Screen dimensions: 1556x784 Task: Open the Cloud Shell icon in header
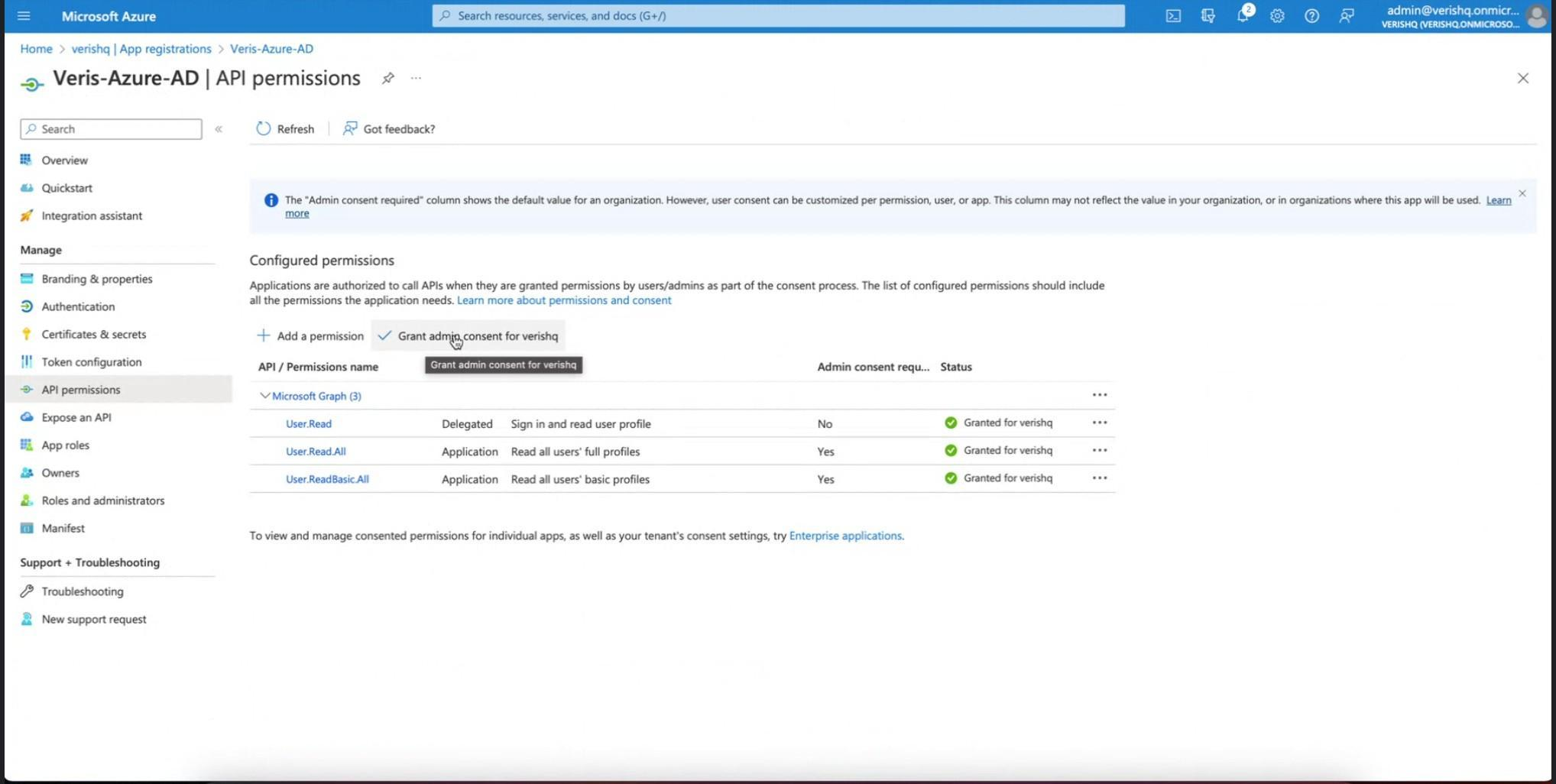pyautogui.click(x=1173, y=16)
